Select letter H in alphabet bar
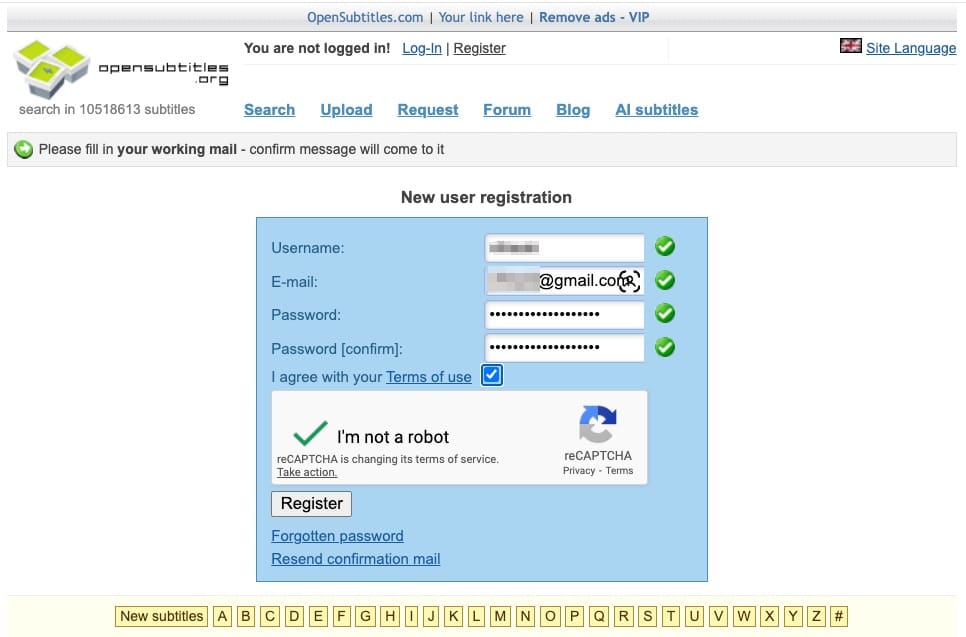 [x=390, y=616]
